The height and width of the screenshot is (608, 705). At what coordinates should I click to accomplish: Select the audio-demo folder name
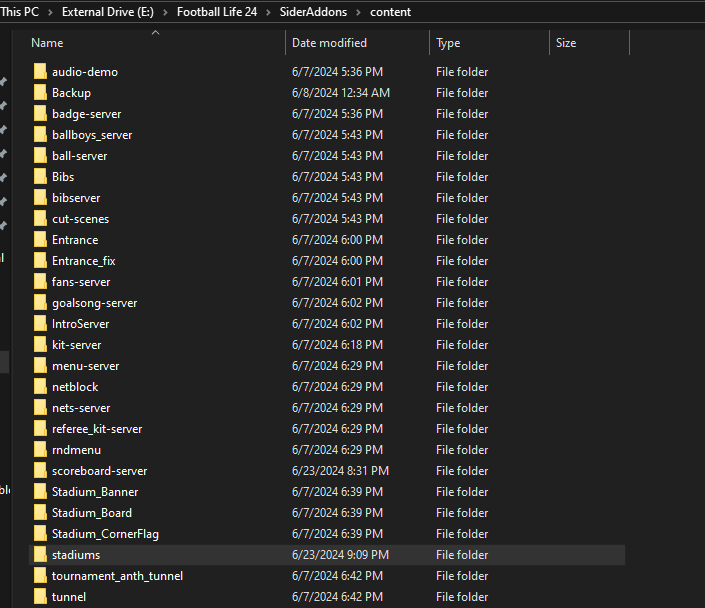pos(85,72)
